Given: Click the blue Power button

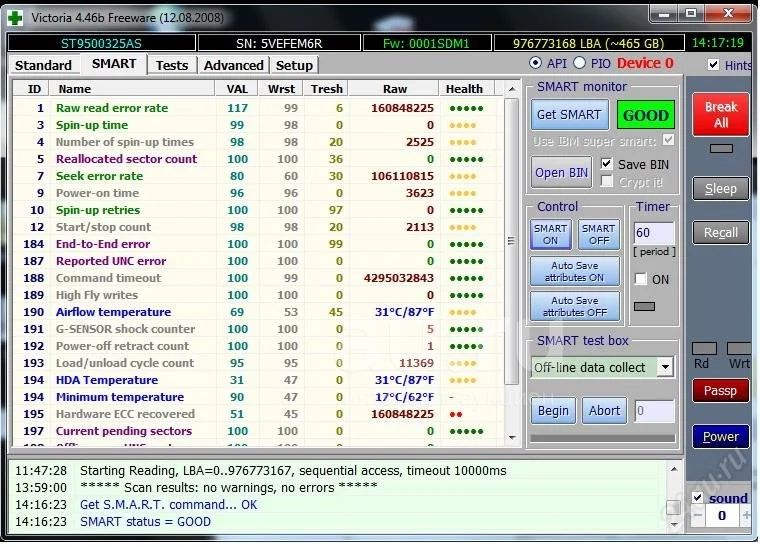Looking at the screenshot, I should (720, 437).
